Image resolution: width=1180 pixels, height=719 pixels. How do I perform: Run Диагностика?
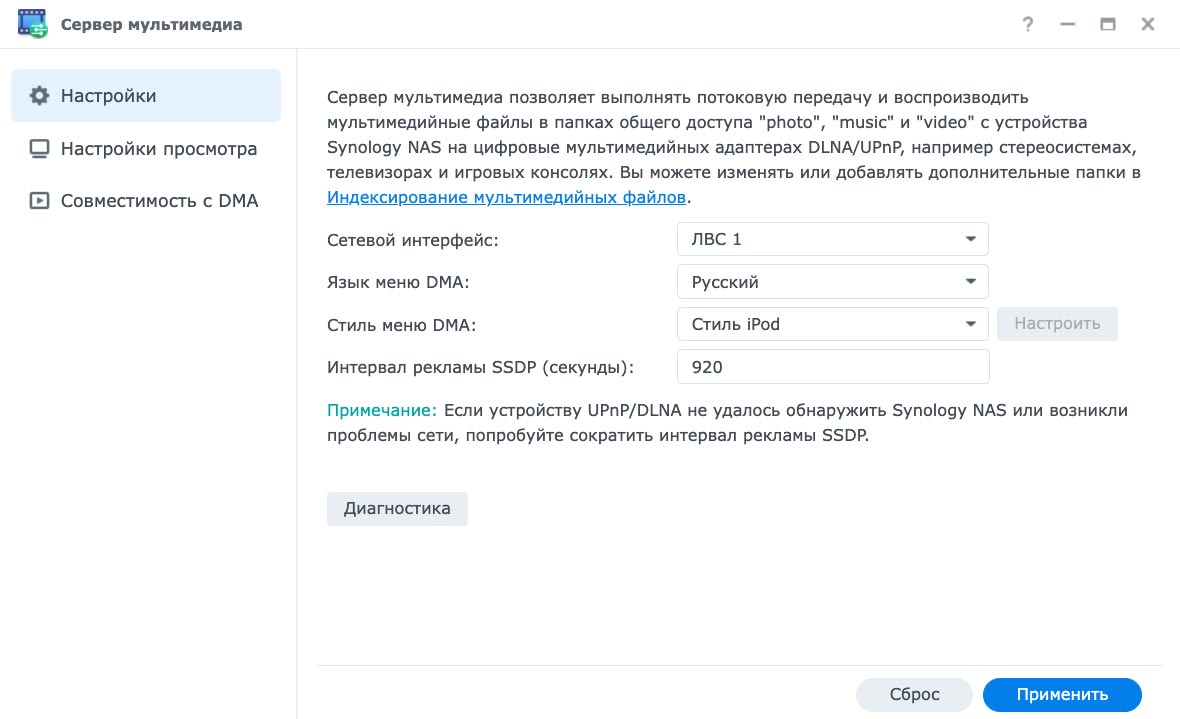pos(397,509)
